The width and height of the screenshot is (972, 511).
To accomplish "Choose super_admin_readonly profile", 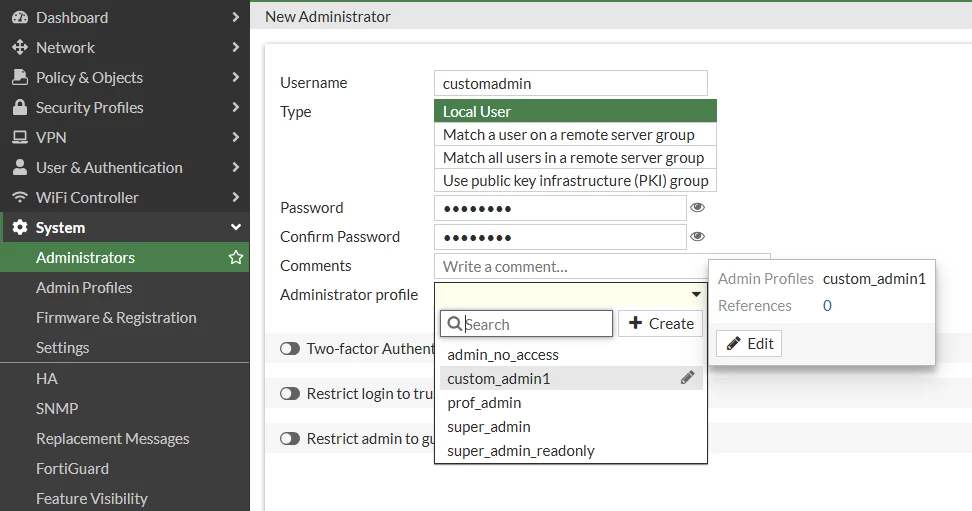I will tap(571, 451).
